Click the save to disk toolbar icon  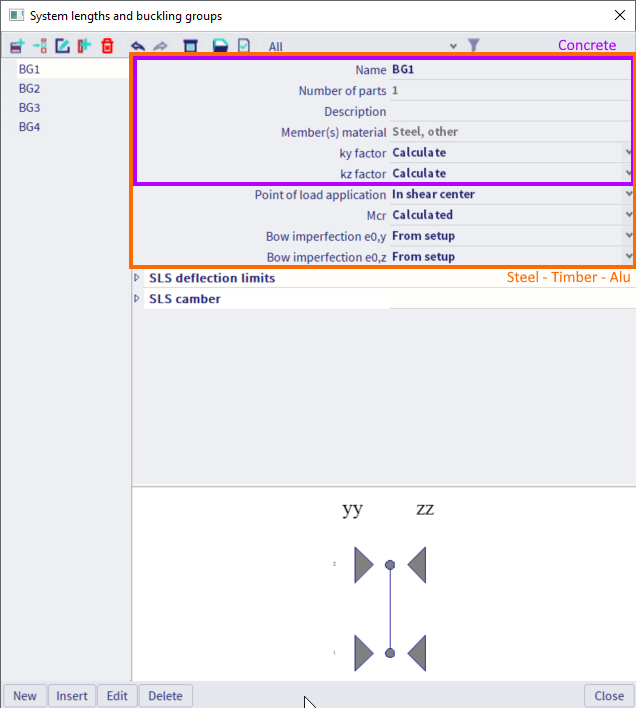[x=220, y=46]
